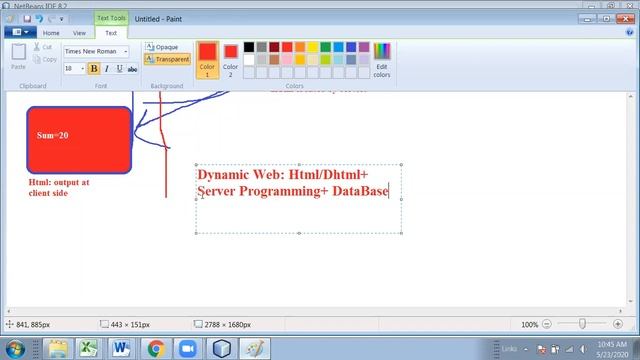The width and height of the screenshot is (640, 360).
Task: Open Zoom from the taskbar
Action: coord(187,349)
